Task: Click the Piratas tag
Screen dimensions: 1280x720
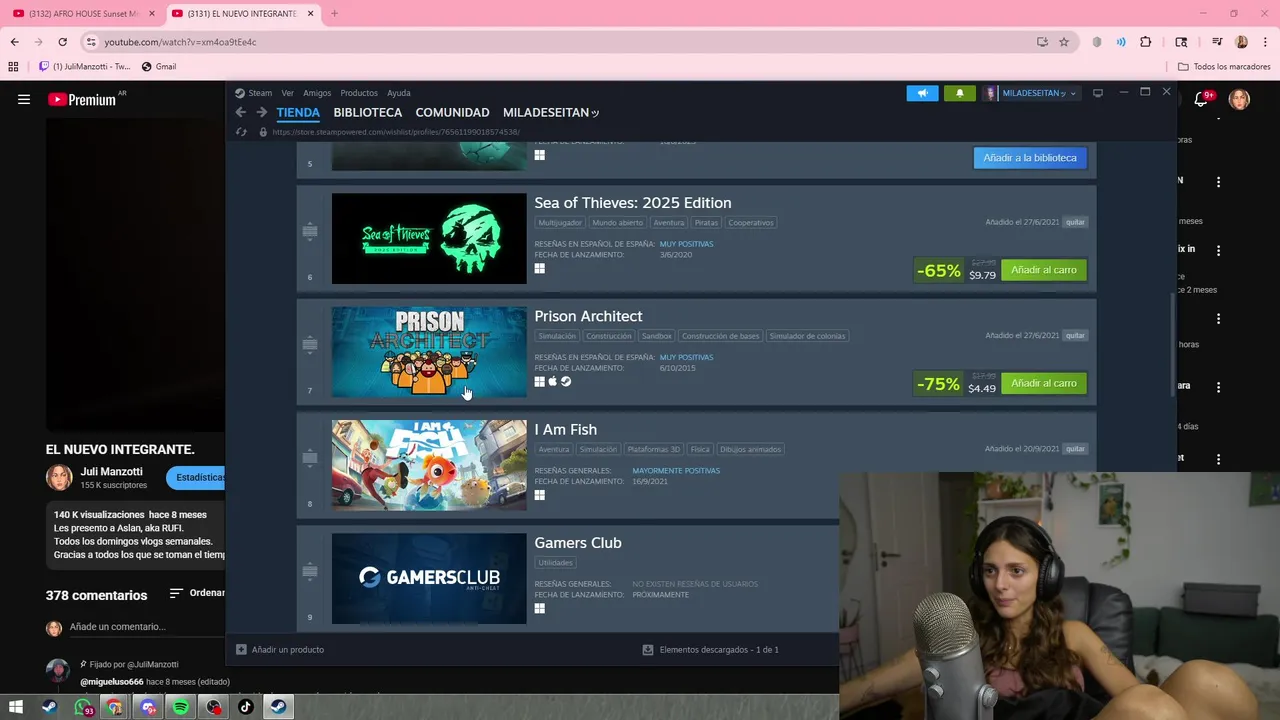Action: point(706,223)
